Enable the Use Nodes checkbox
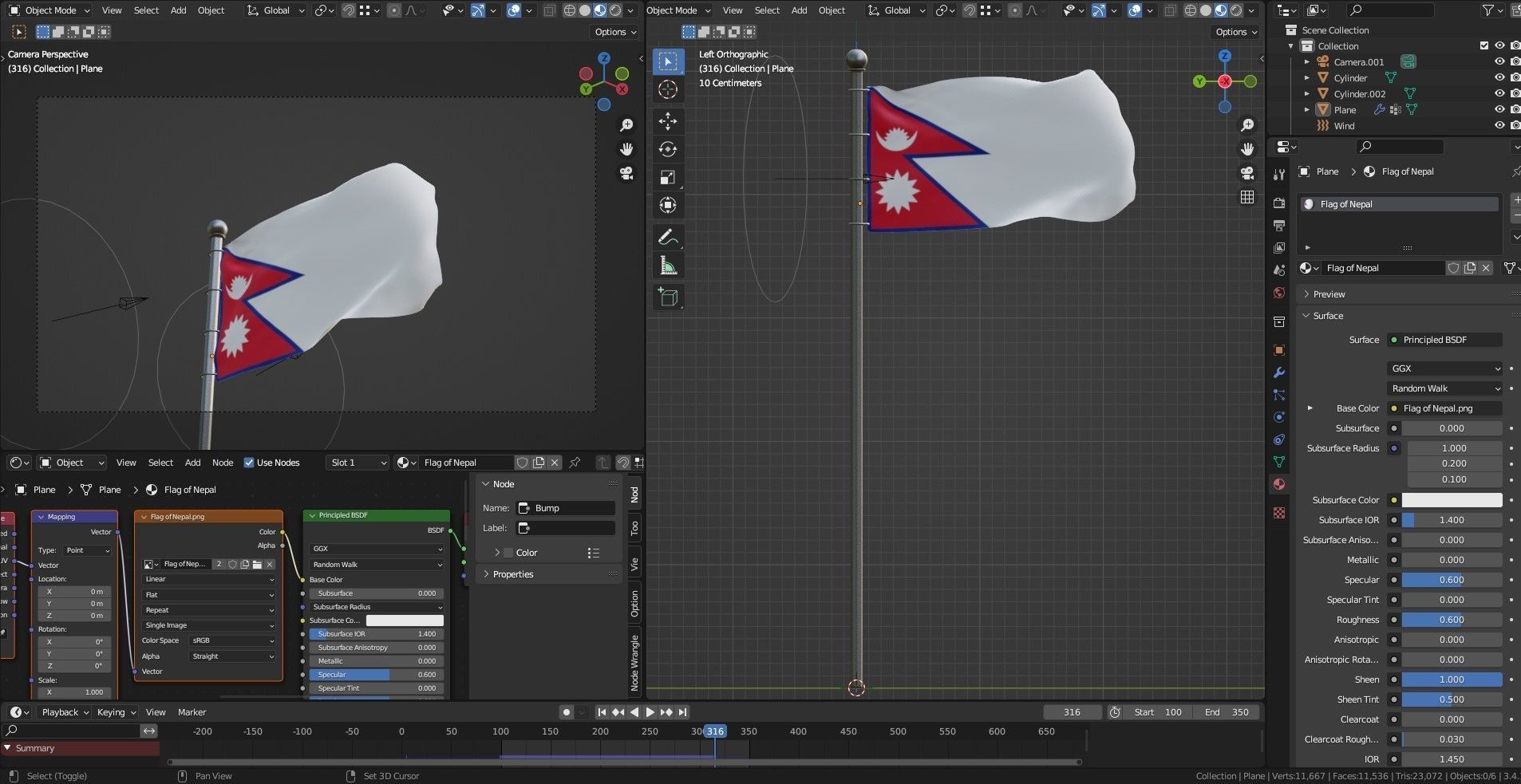 click(251, 463)
